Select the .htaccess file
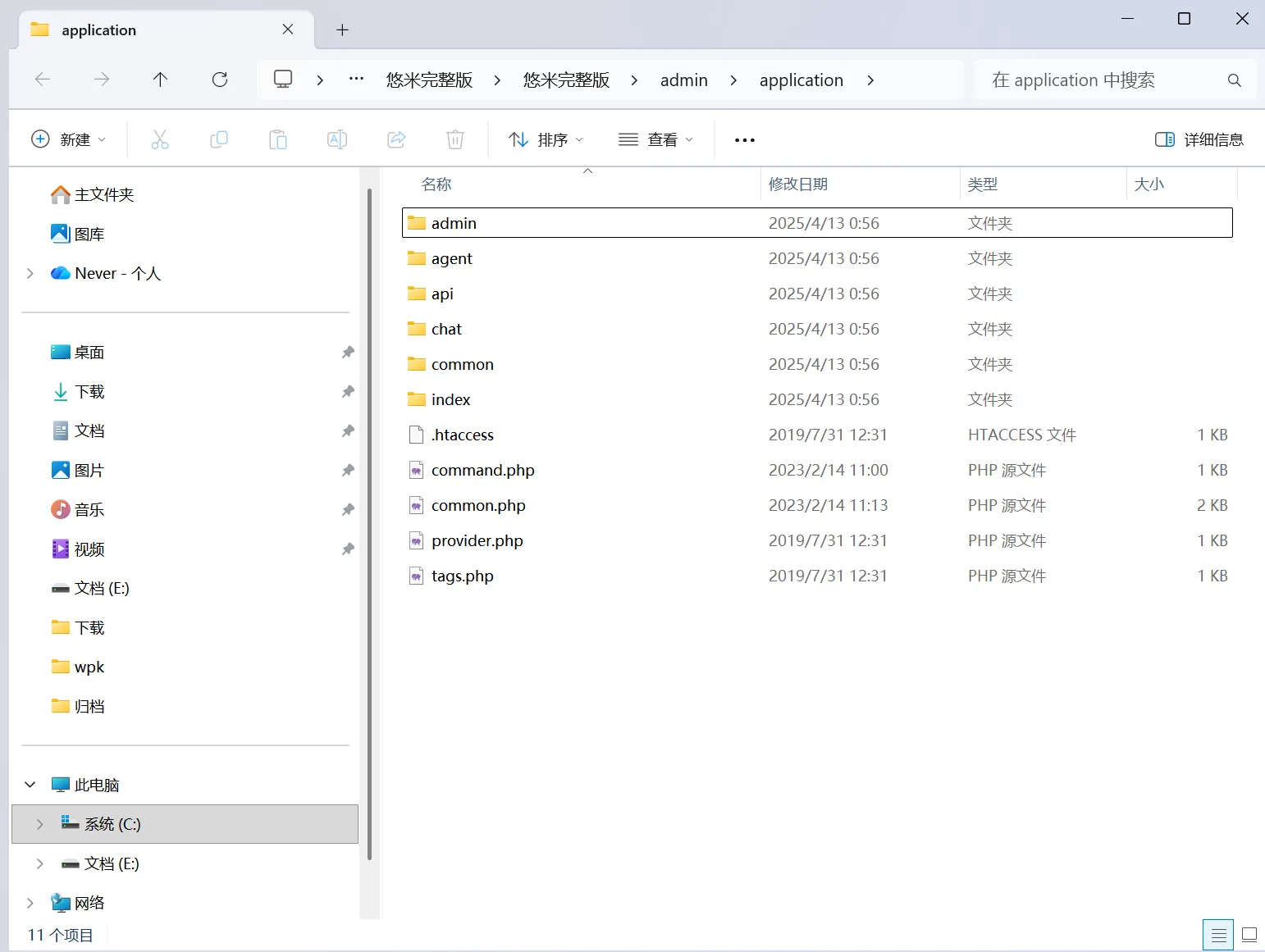The height and width of the screenshot is (952, 1265). [x=817, y=435]
